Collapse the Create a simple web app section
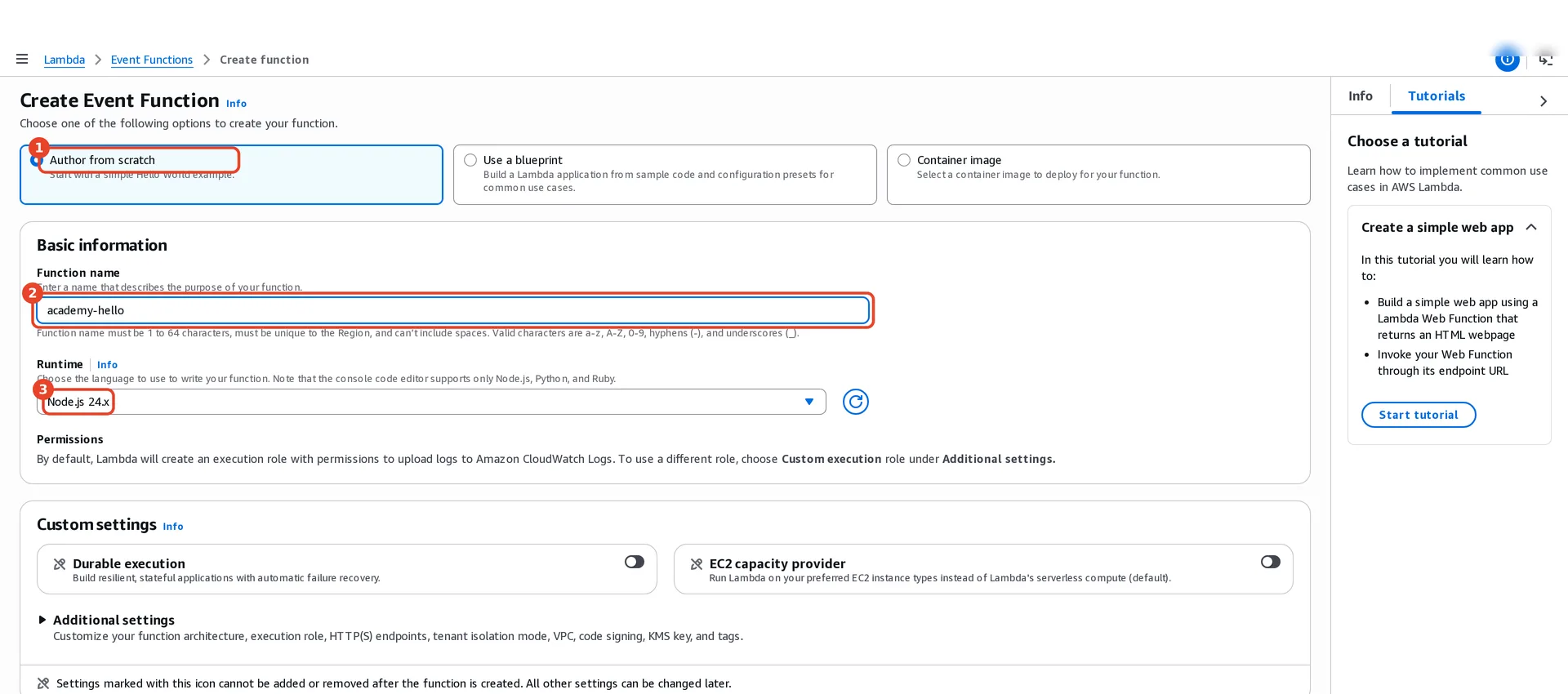The image size is (1568, 694). [x=1531, y=227]
